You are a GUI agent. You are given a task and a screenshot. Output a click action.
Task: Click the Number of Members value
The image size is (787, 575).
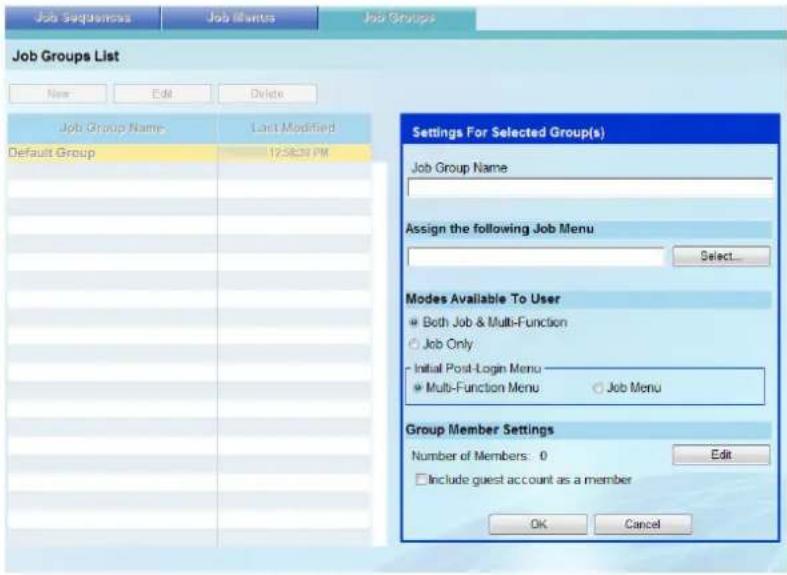tap(544, 456)
